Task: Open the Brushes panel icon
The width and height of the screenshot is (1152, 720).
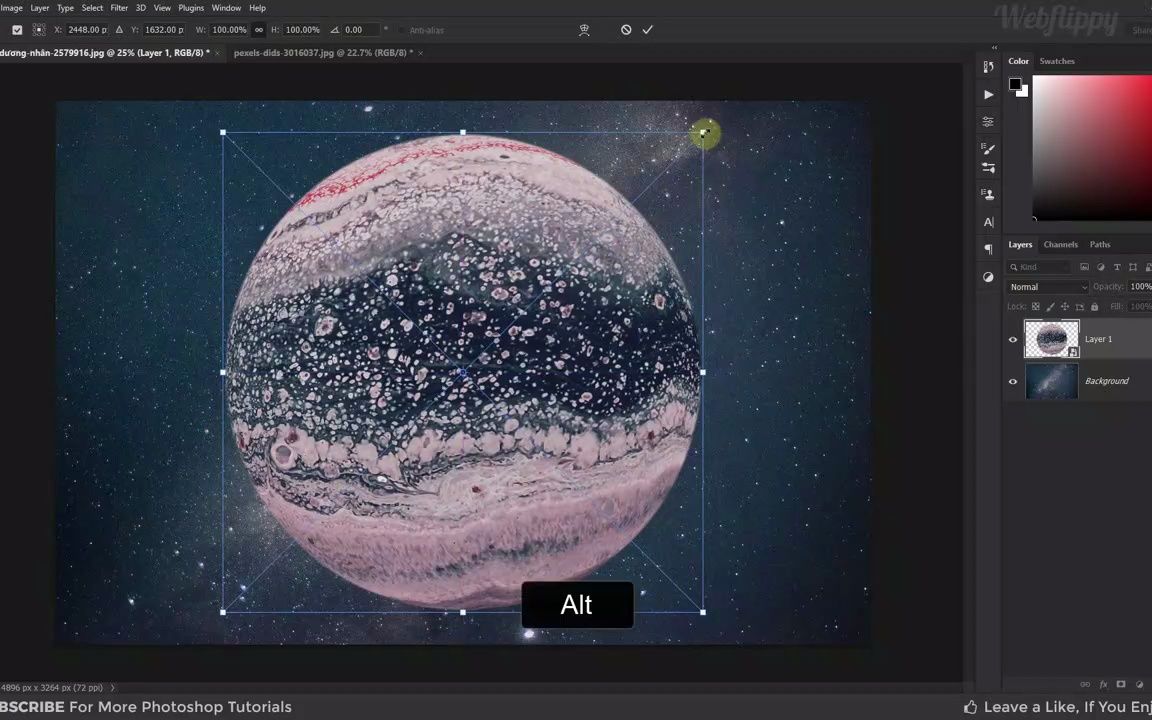Action: click(988, 148)
